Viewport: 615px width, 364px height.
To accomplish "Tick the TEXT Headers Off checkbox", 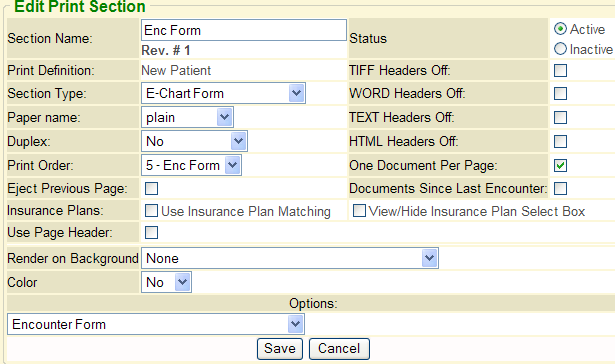I will click(x=560, y=117).
